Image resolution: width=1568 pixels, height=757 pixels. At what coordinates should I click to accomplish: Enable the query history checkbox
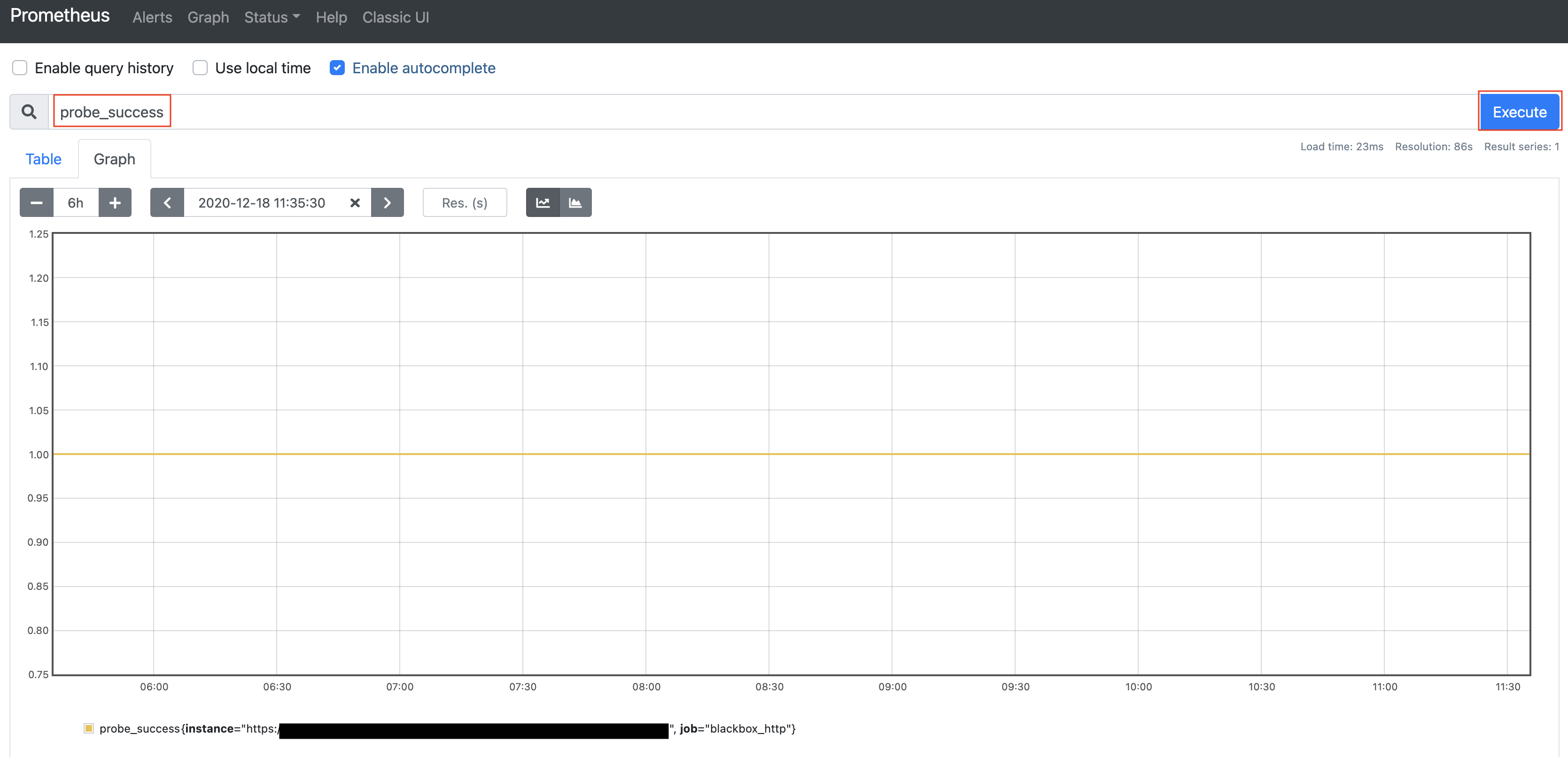[20, 68]
